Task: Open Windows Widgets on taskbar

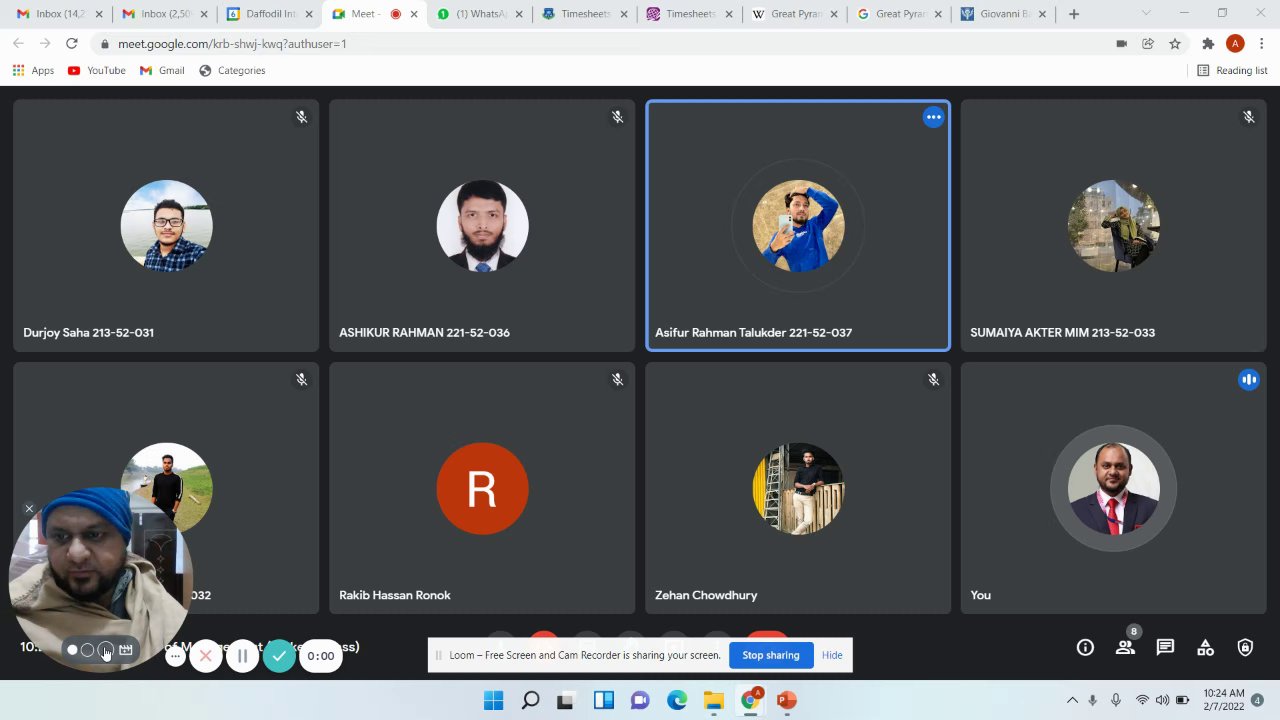Action: [604, 700]
